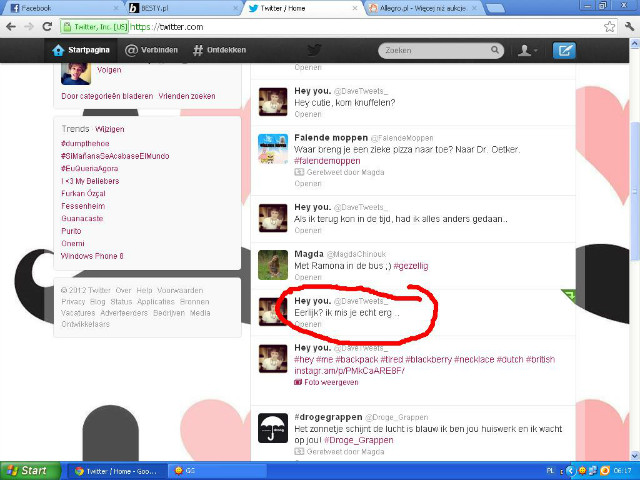Open the I <3 My Beliebers trend
The height and width of the screenshot is (480, 640).
(x=90, y=181)
